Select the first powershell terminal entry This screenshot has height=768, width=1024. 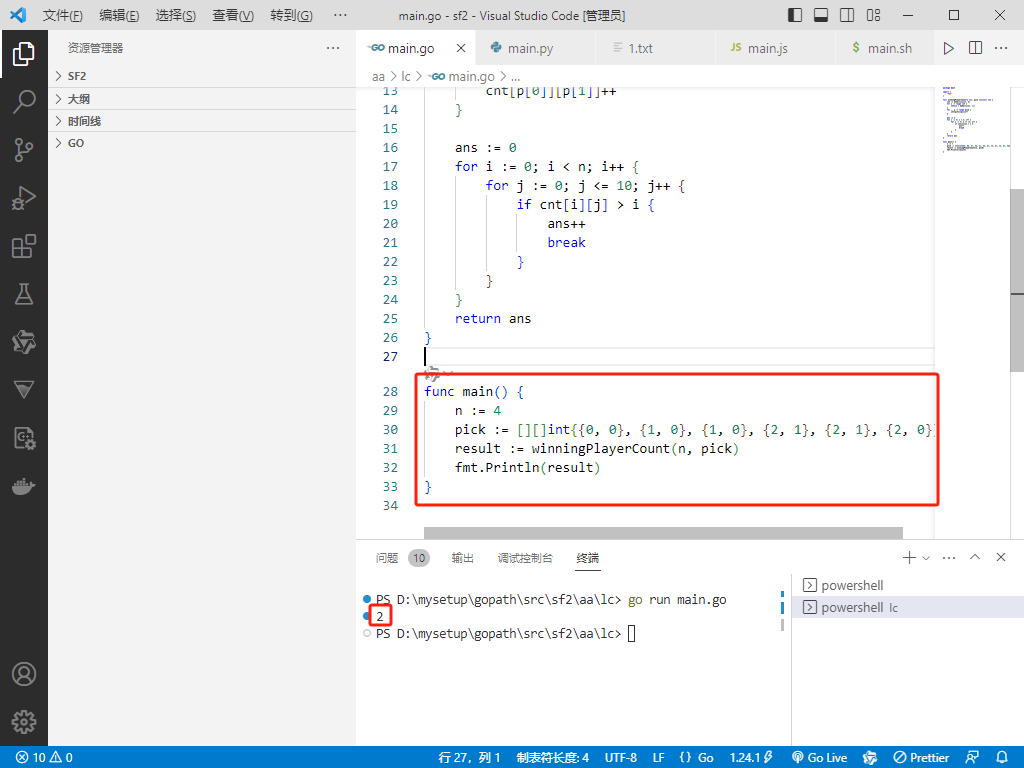click(x=908, y=585)
